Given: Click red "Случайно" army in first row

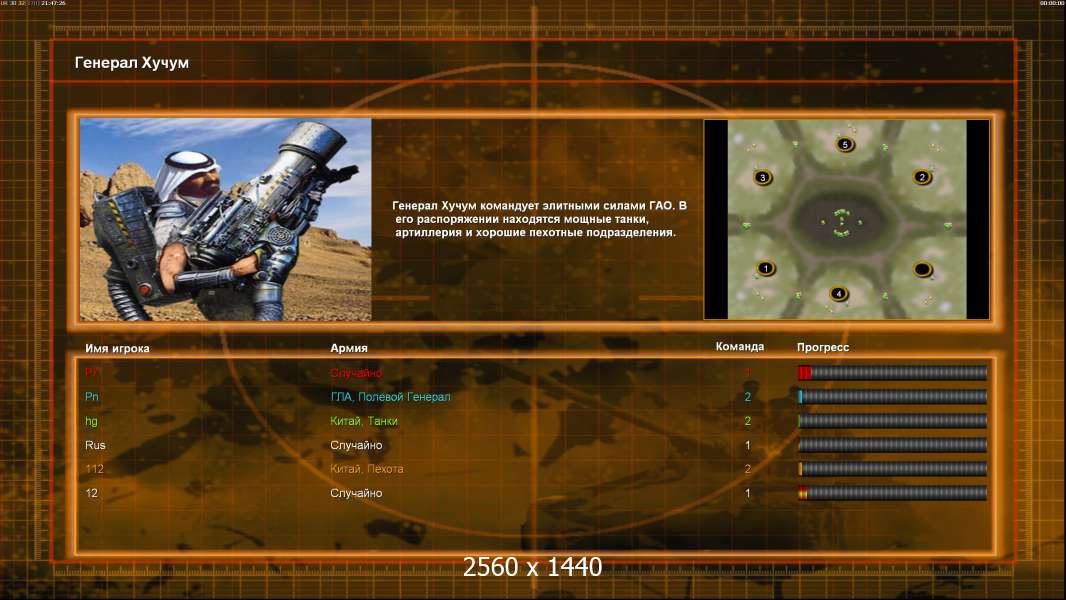Looking at the screenshot, I should tap(356, 372).
